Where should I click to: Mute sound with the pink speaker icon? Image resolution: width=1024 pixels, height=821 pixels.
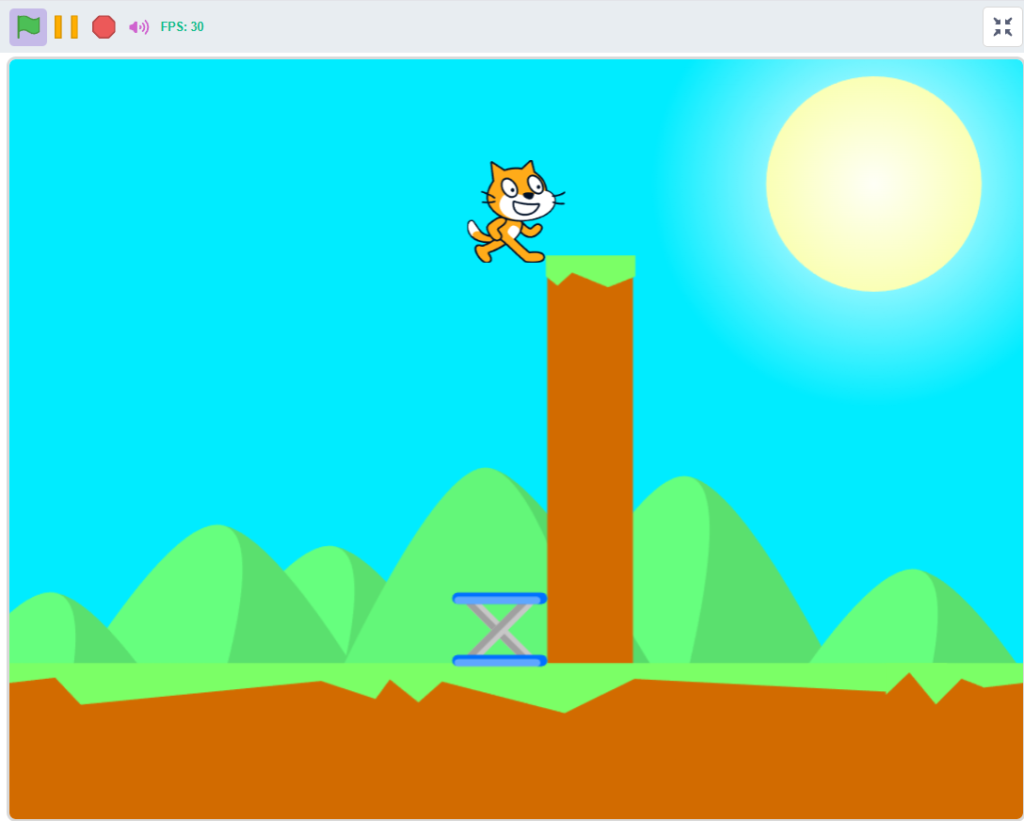coord(138,27)
